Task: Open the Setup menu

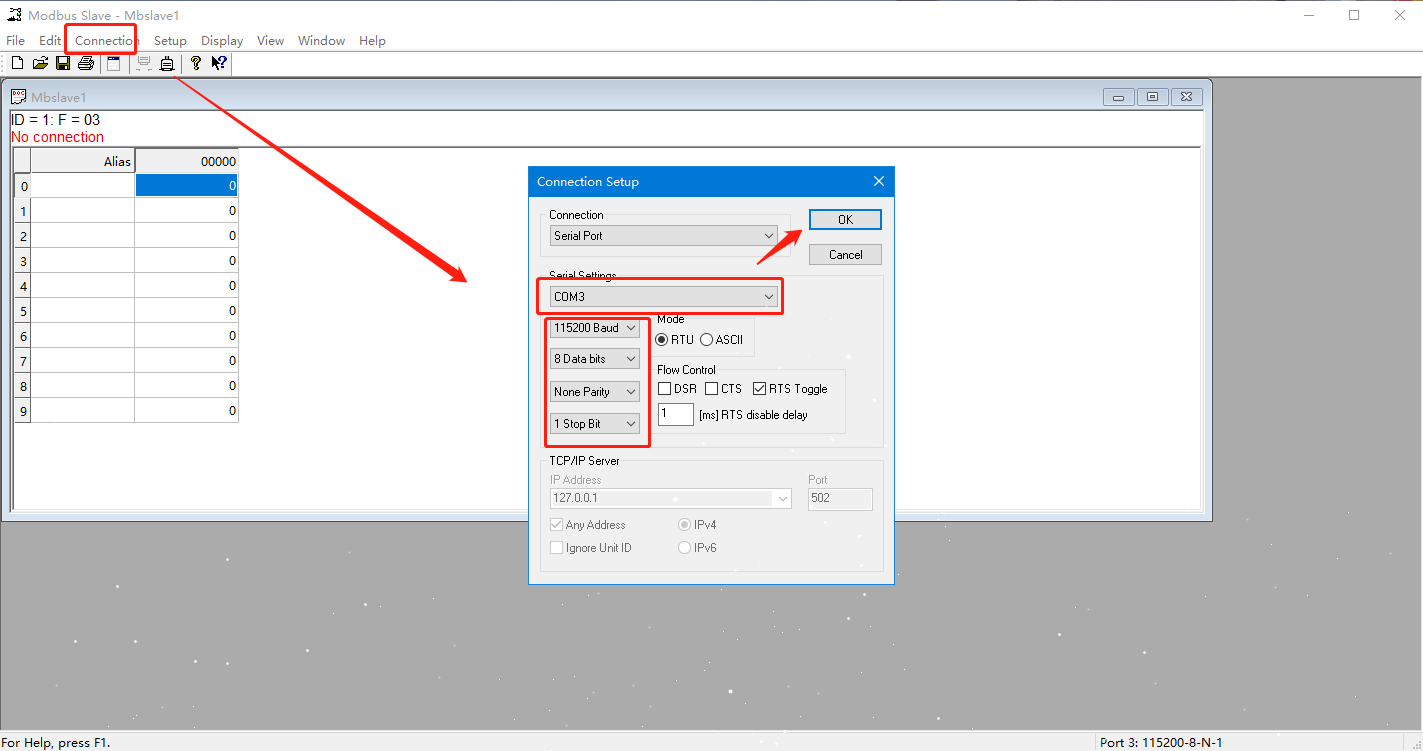Action: pos(170,41)
